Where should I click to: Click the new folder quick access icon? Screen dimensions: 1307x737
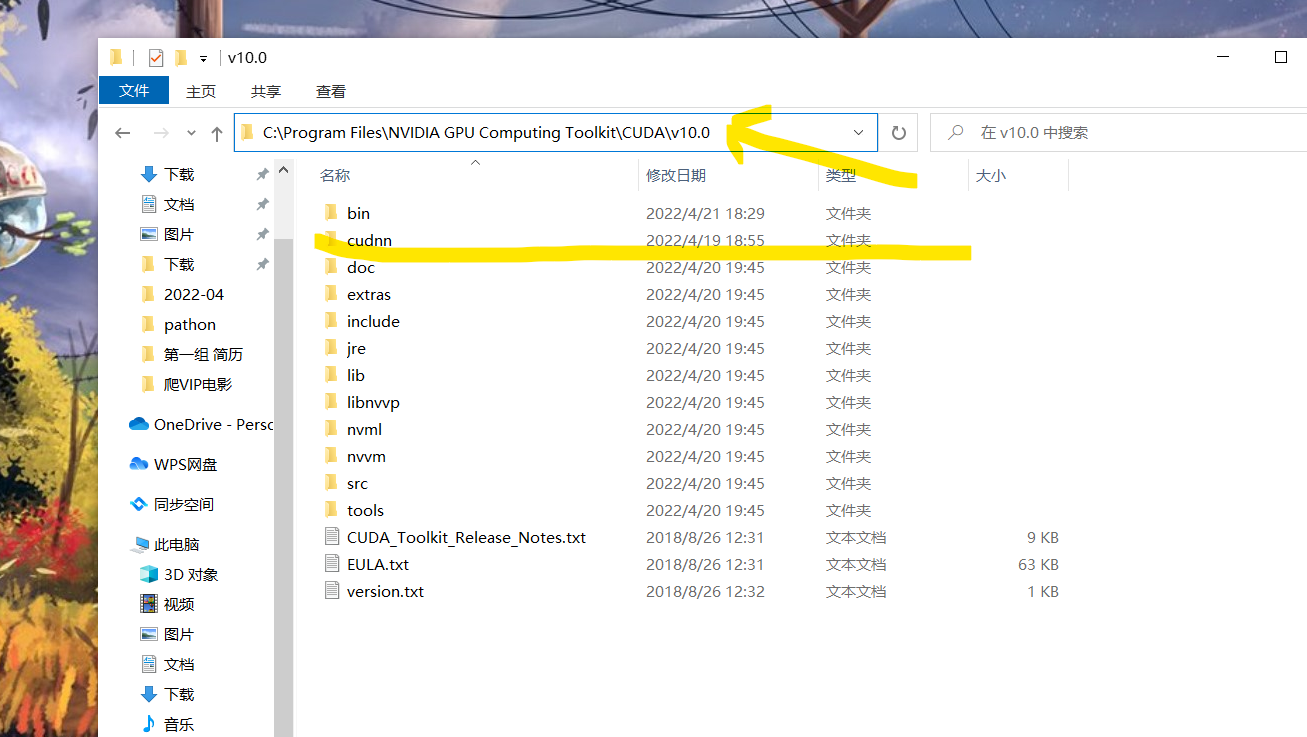coord(181,57)
